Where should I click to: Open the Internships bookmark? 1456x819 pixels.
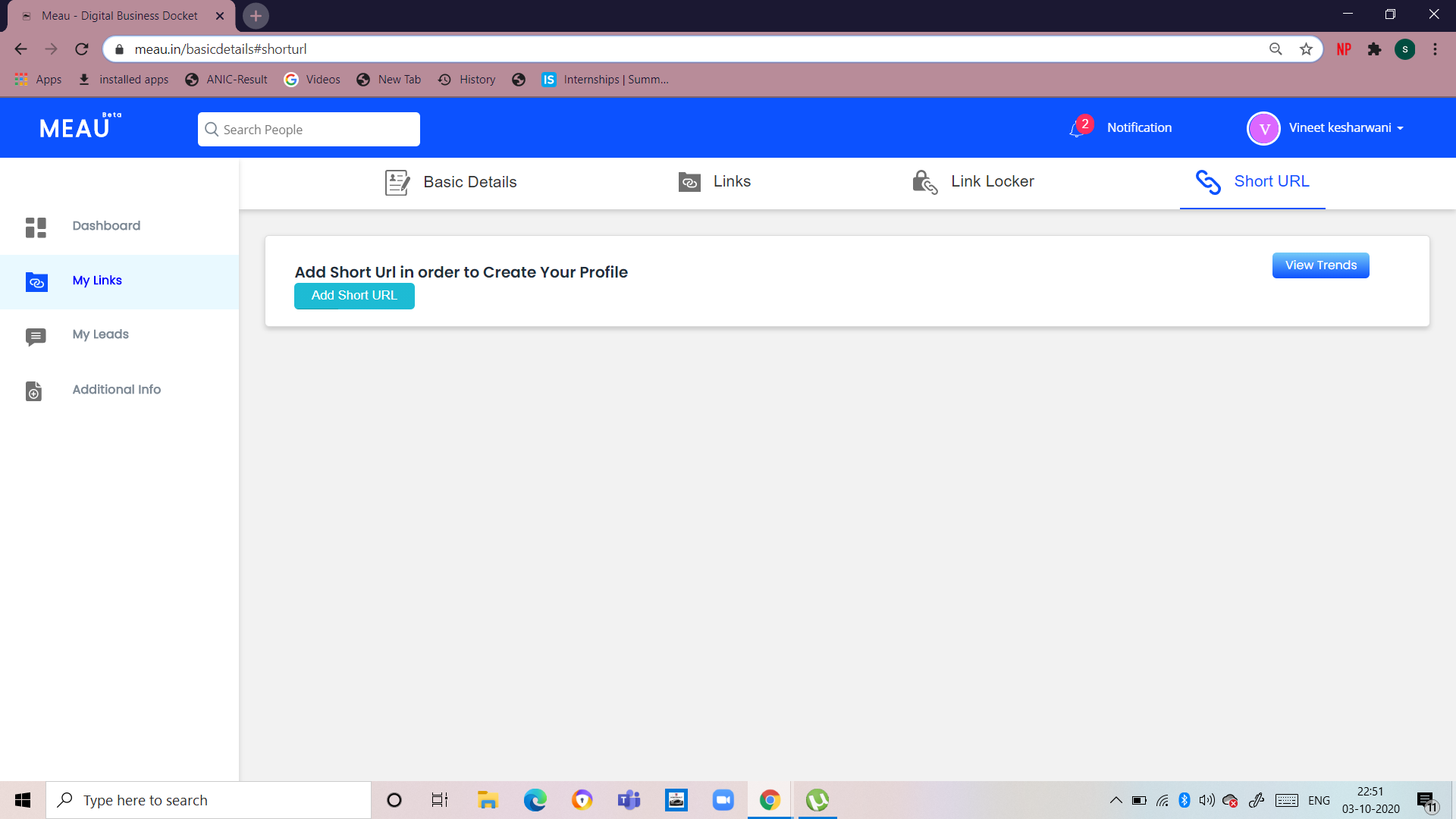pyautogui.click(x=605, y=80)
